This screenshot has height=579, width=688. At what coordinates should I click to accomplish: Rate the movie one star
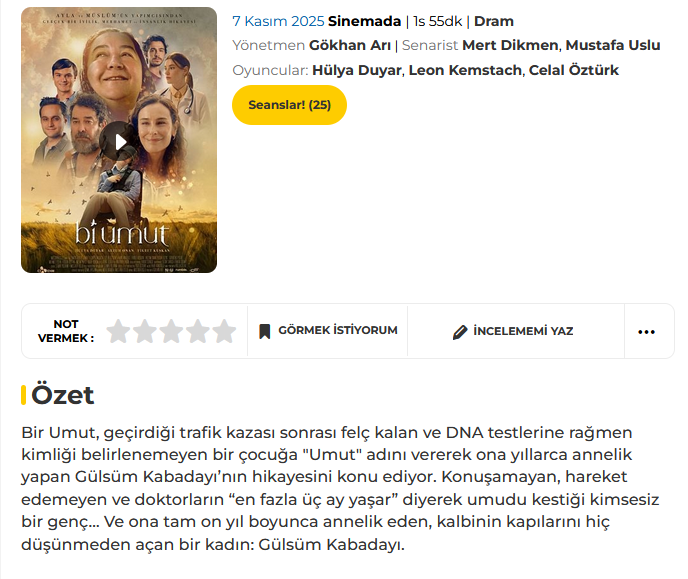pyautogui.click(x=119, y=331)
